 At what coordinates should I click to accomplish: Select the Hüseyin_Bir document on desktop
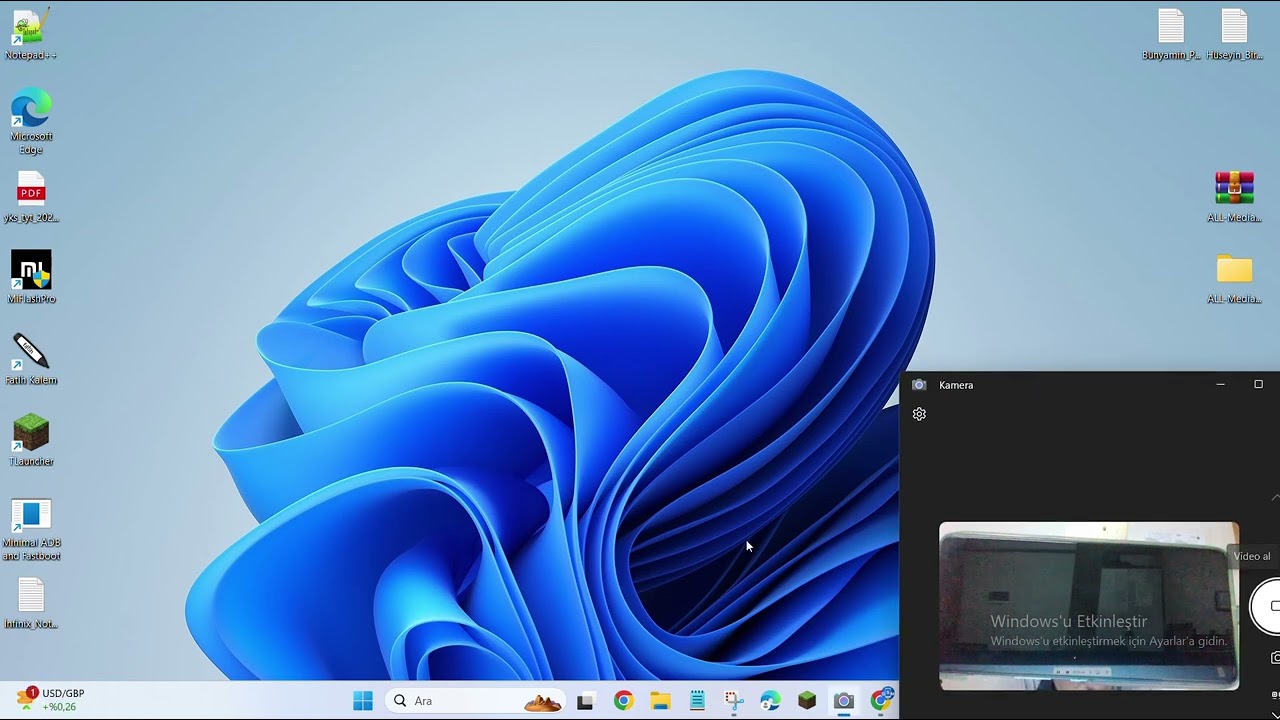(1234, 34)
